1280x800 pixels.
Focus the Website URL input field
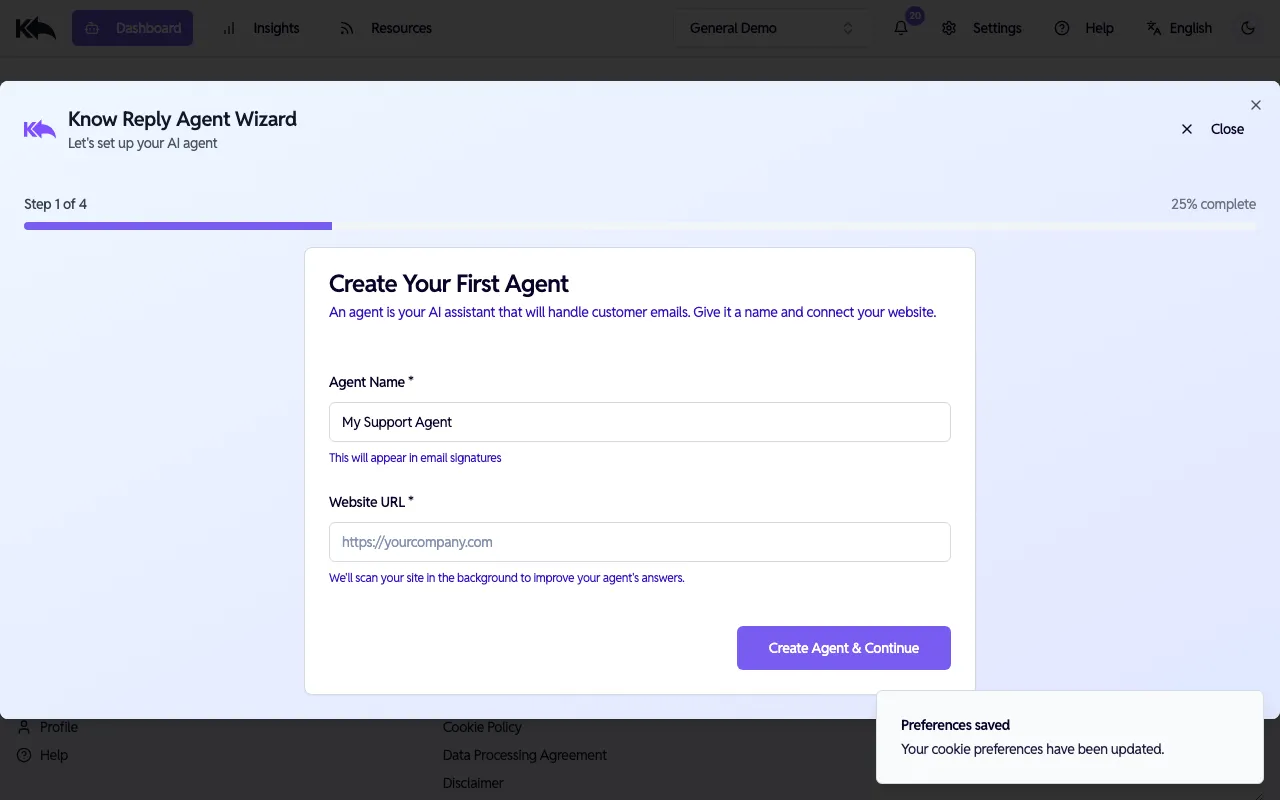click(640, 542)
